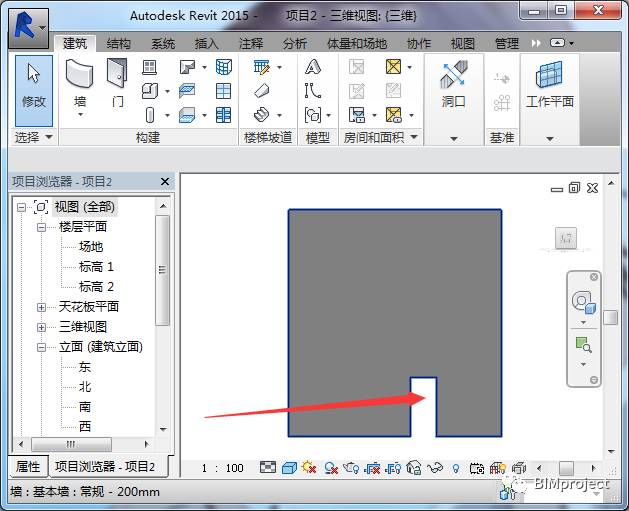Click the Curtain Grid icon
629x511 pixels.
click(x=223, y=91)
